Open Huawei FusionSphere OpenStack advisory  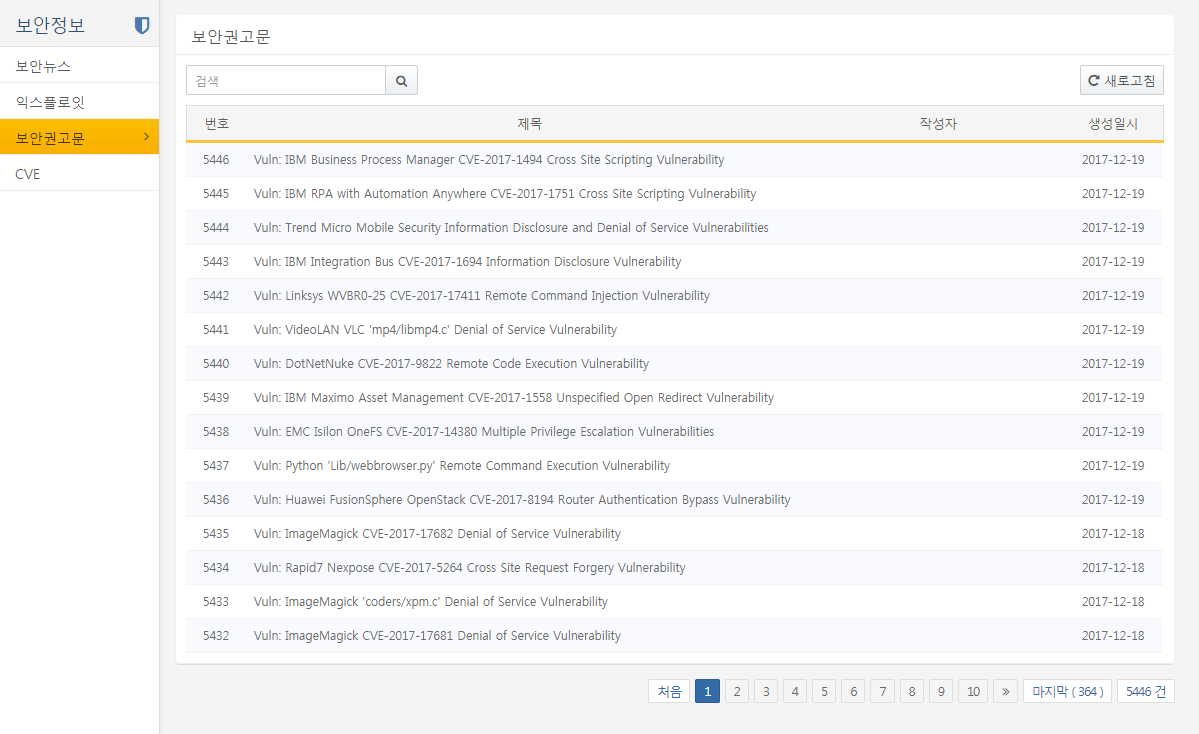tap(522, 500)
